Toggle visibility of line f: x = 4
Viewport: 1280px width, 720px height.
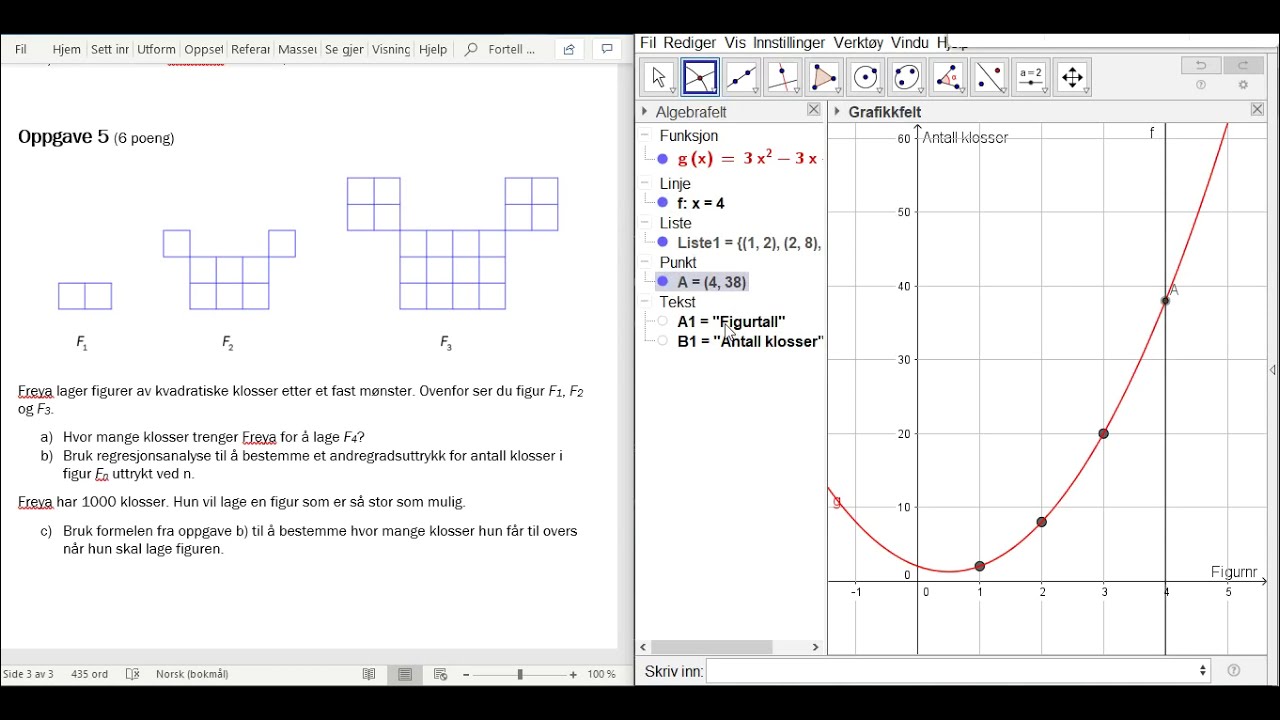[663, 203]
